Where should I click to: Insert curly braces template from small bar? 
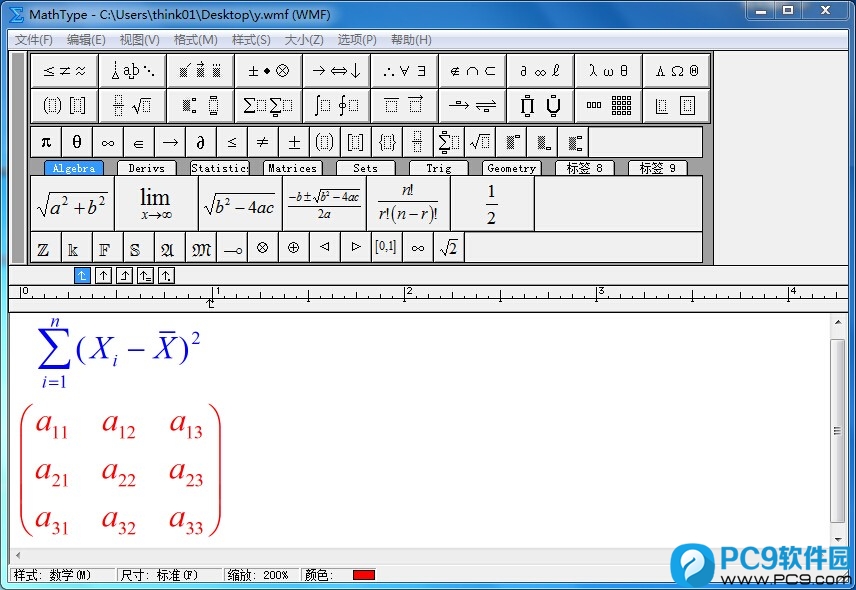pos(387,142)
